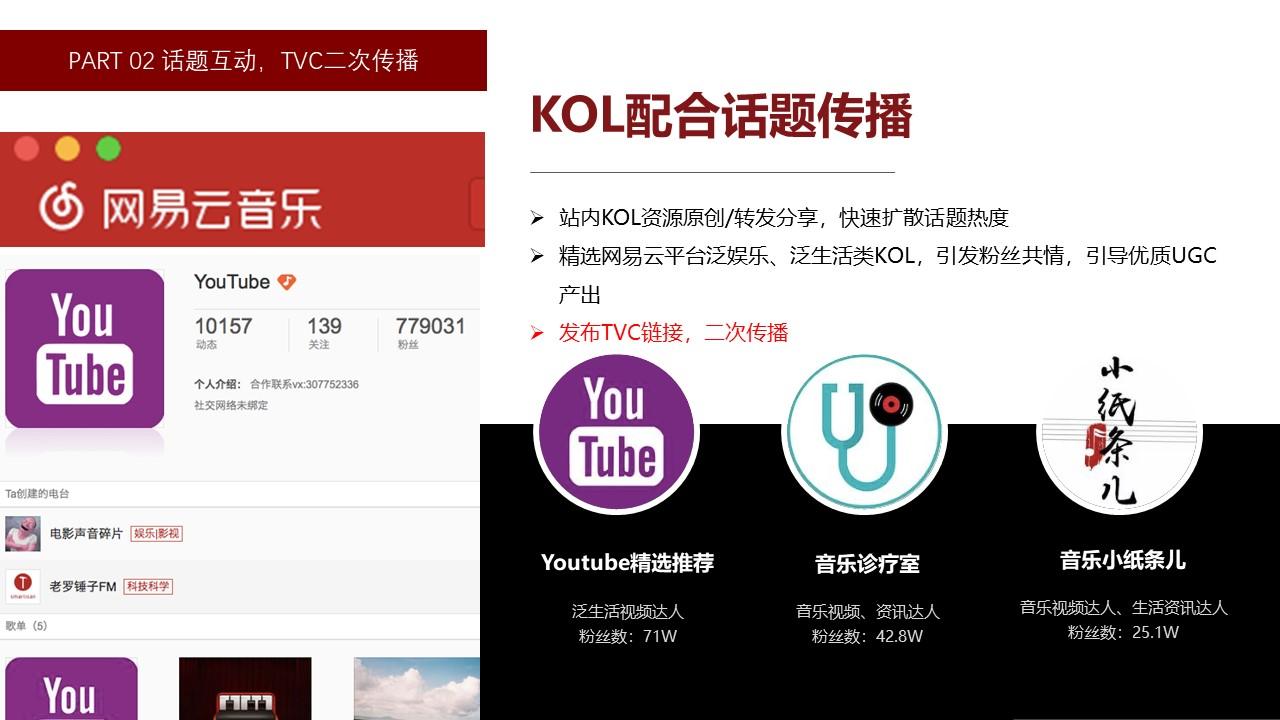Click the 音乐视频、资讯达人 description
1280x720 pixels.
pyautogui.click(x=868, y=611)
